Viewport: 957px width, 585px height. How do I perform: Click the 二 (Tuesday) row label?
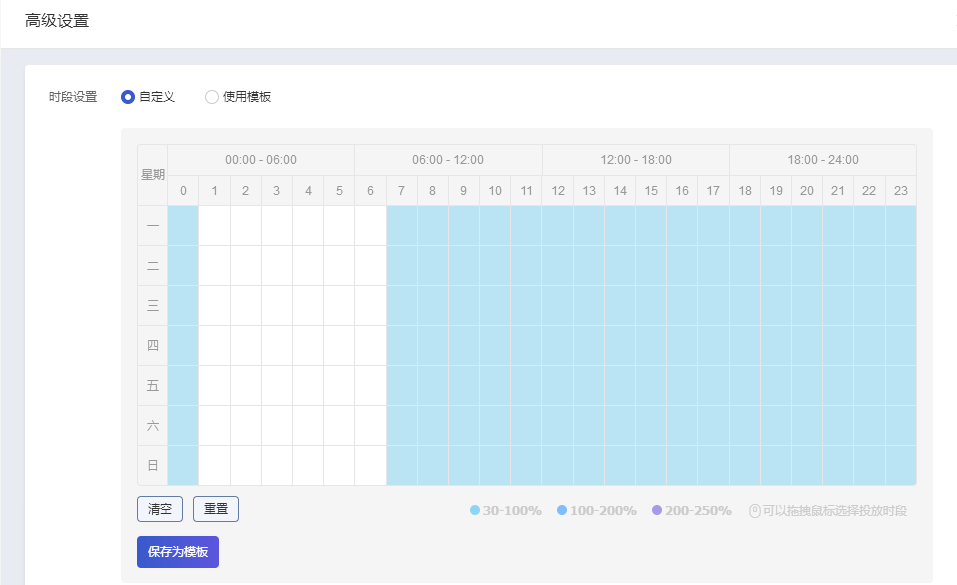point(153,266)
